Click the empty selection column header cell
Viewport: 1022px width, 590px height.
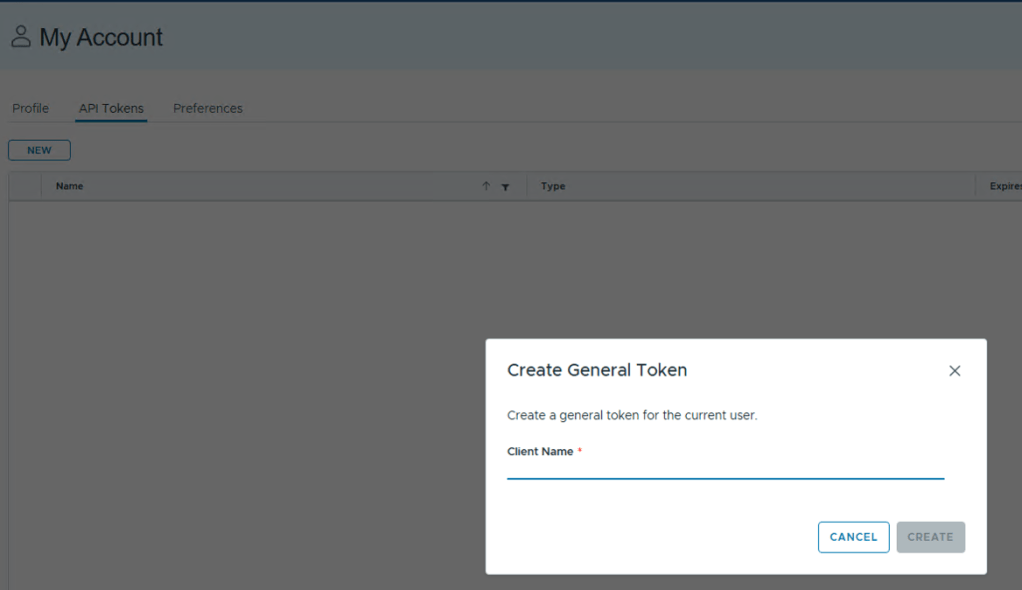(x=25, y=186)
